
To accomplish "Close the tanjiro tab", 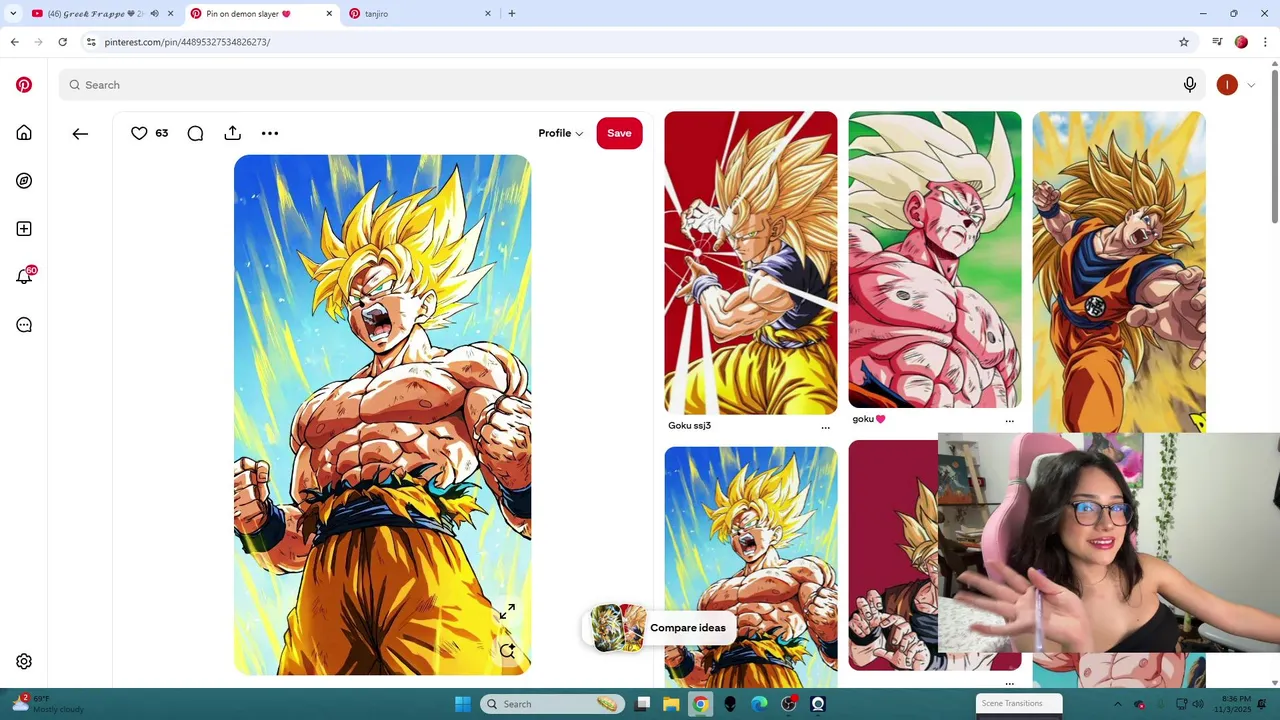I will tap(488, 14).
